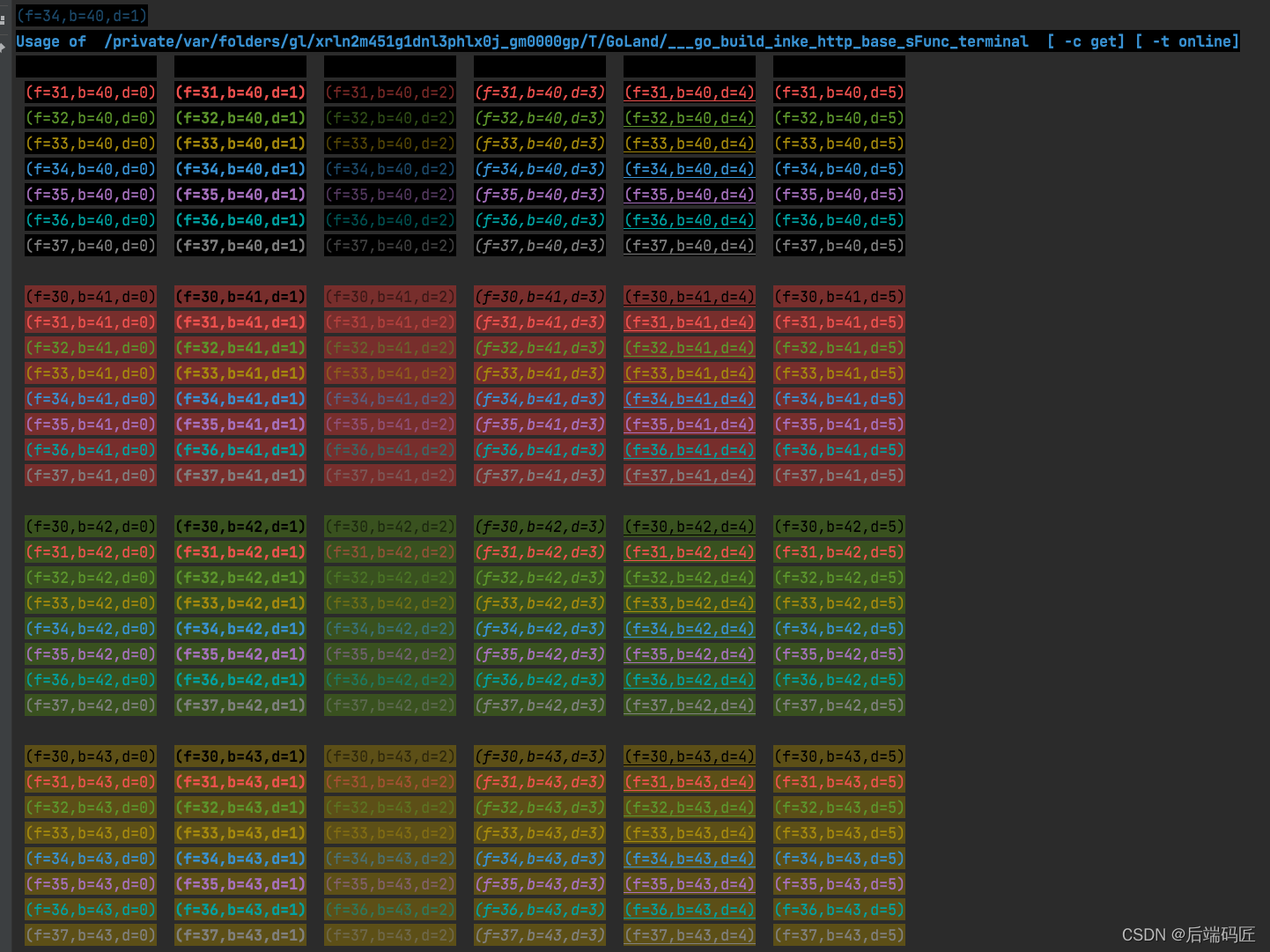1270x952 pixels.
Task: Select '(f=37,b=41,d=3)' italic entry
Action: [540, 476]
